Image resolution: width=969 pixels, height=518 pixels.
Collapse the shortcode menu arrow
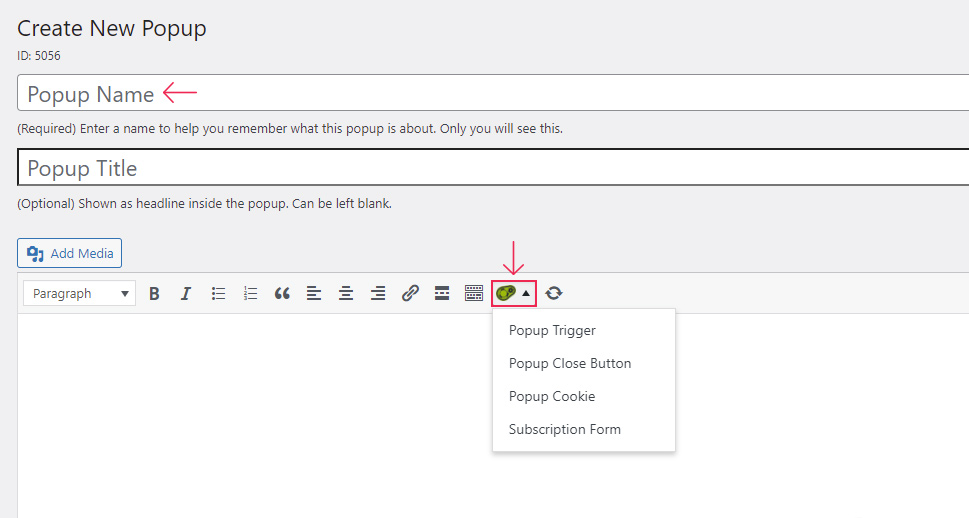(x=526, y=294)
